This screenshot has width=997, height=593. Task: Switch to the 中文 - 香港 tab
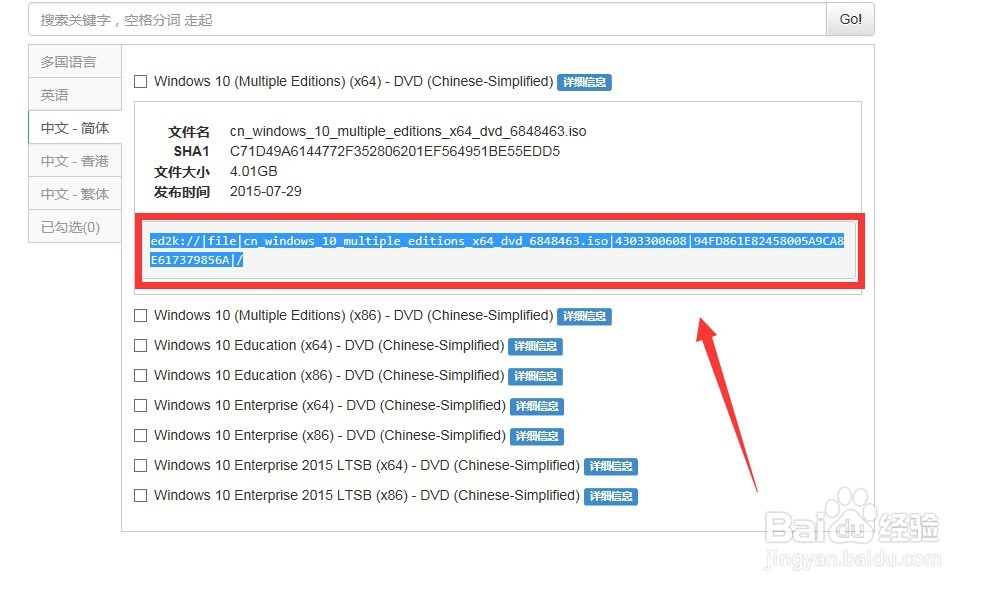[x=75, y=161]
